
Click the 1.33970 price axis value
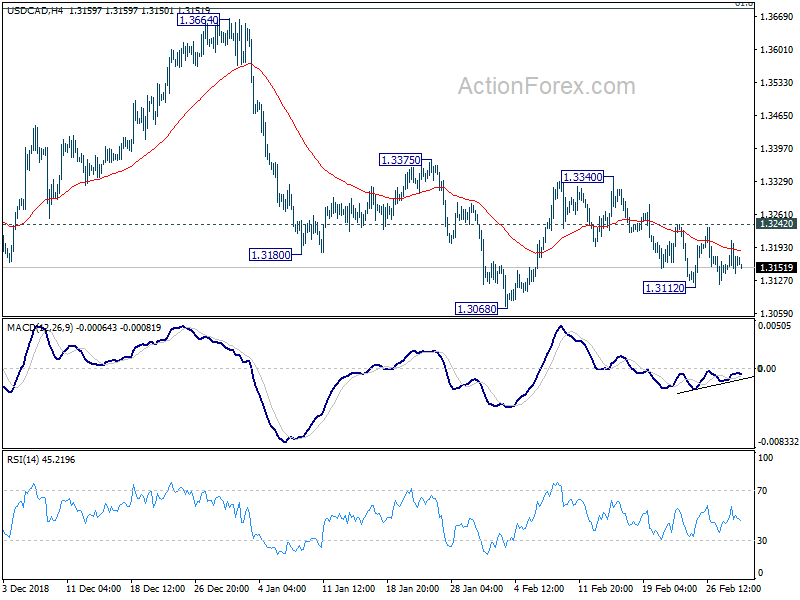[777, 148]
